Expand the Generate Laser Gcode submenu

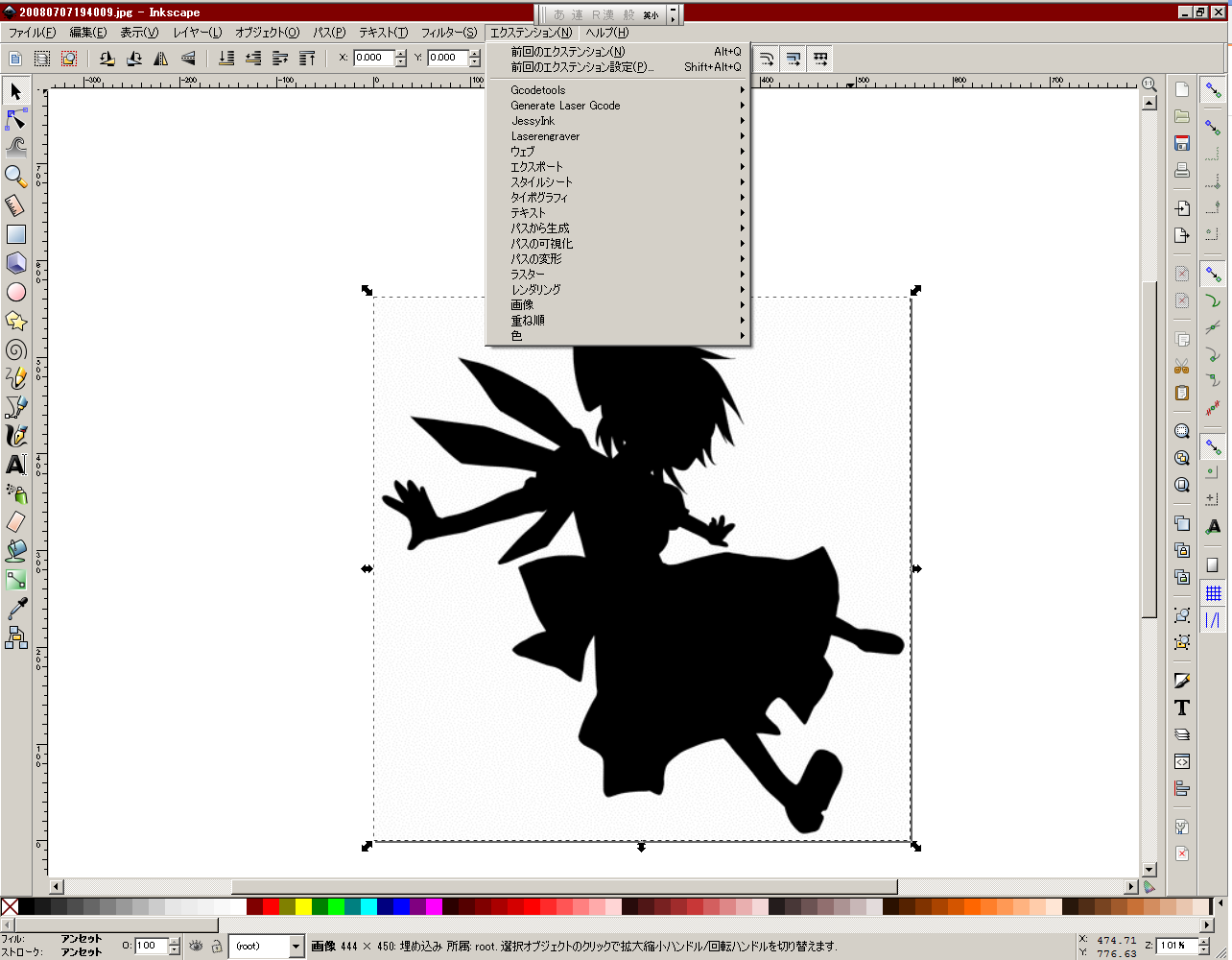618,106
